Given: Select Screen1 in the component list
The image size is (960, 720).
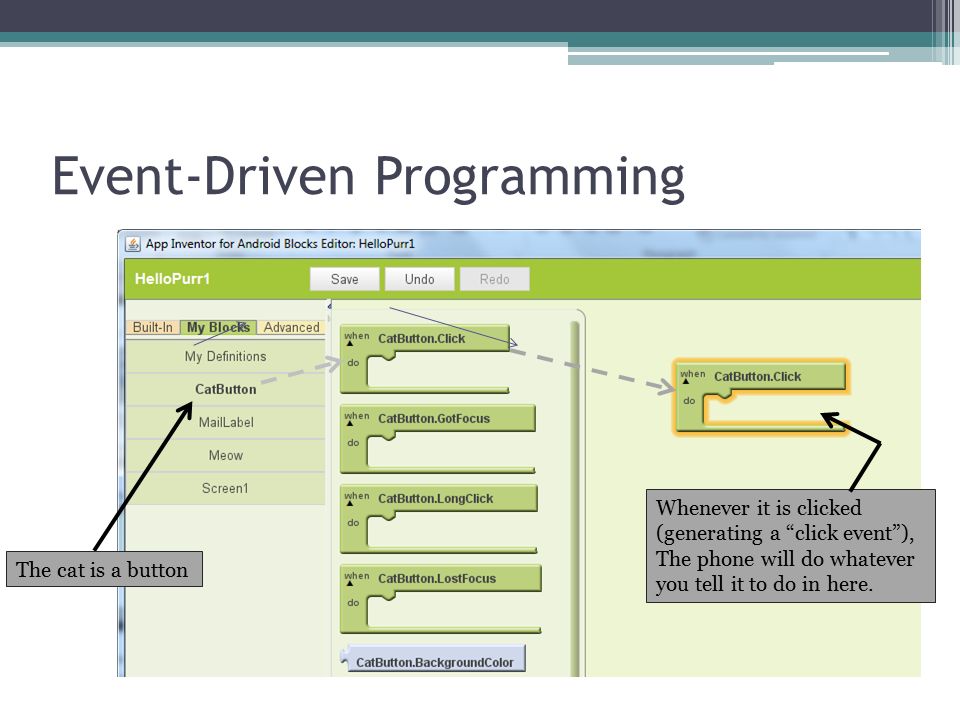Looking at the screenshot, I should (x=225, y=489).
